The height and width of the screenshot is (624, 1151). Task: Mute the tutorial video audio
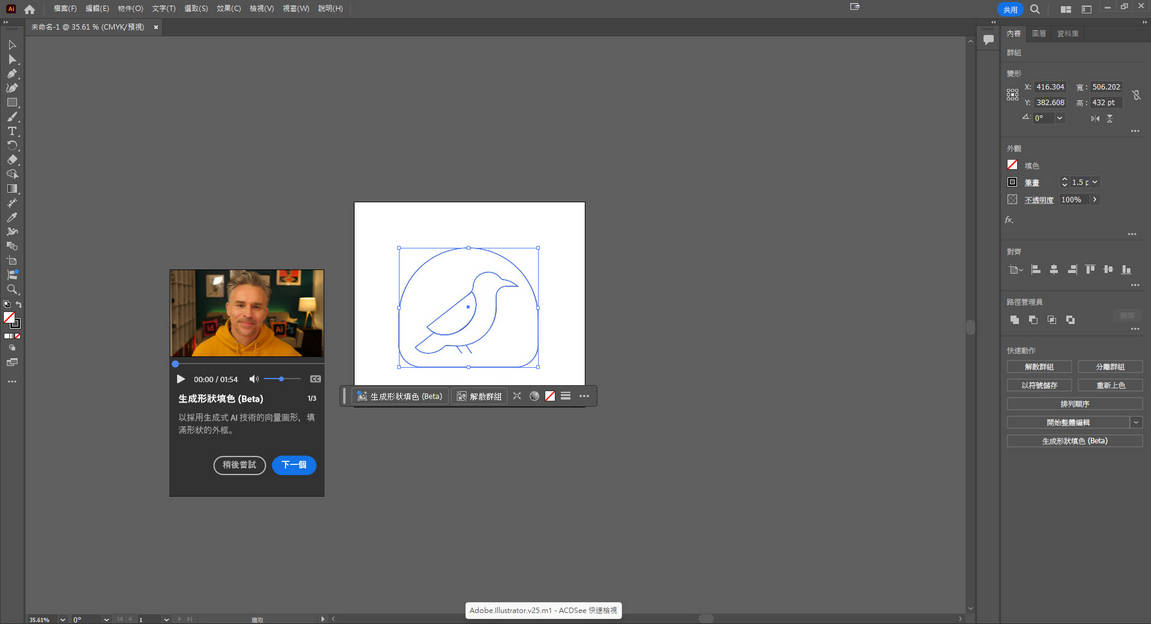coord(252,379)
